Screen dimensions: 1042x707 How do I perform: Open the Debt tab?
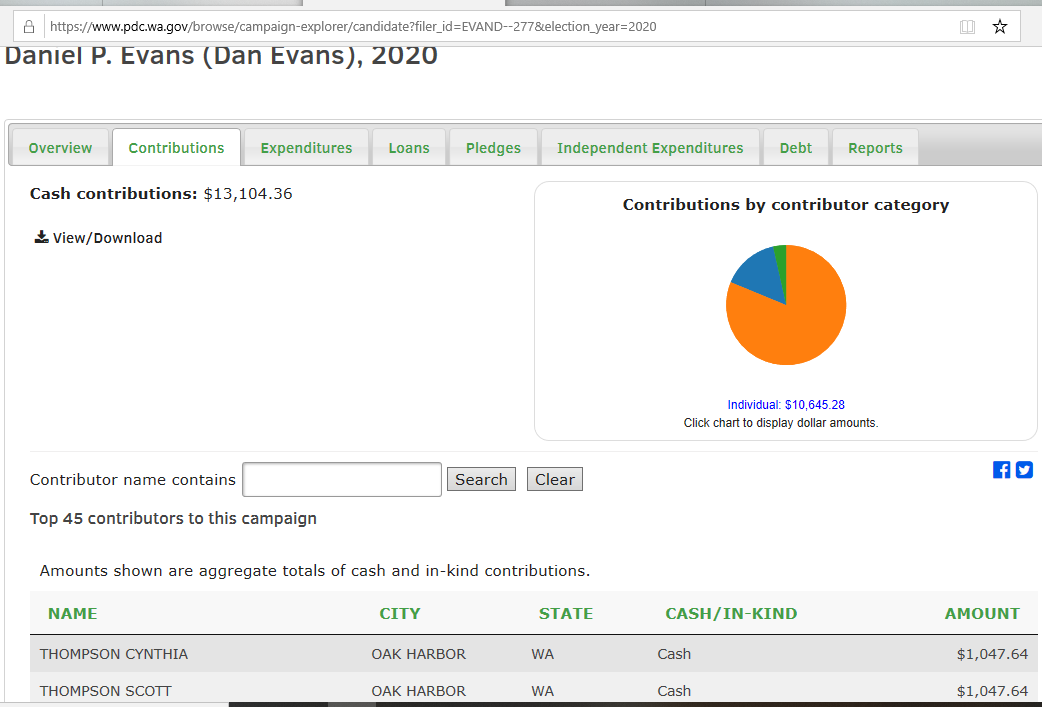click(x=796, y=148)
